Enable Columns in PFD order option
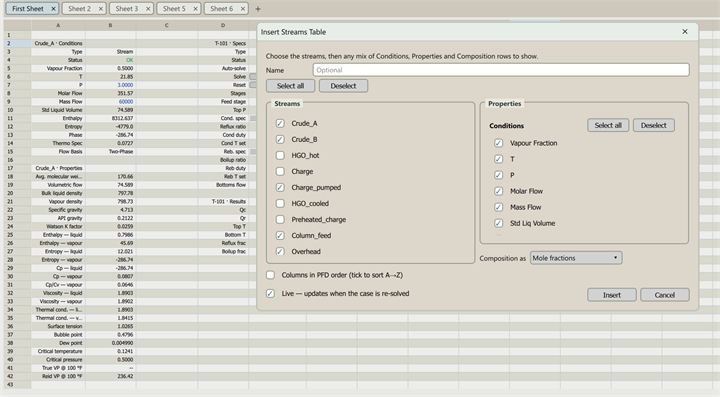720x397 pixels. 270,275
